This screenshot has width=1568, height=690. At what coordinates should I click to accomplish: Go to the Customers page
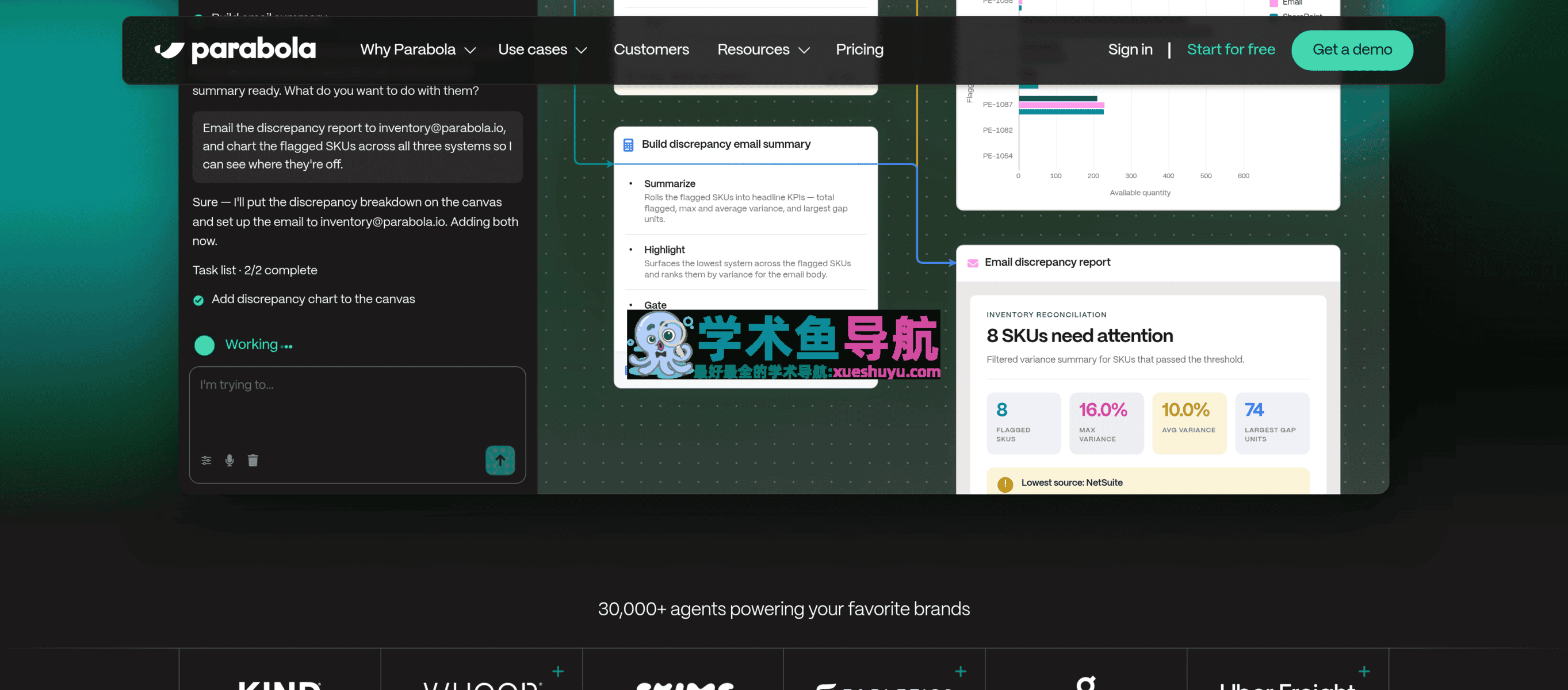651,49
